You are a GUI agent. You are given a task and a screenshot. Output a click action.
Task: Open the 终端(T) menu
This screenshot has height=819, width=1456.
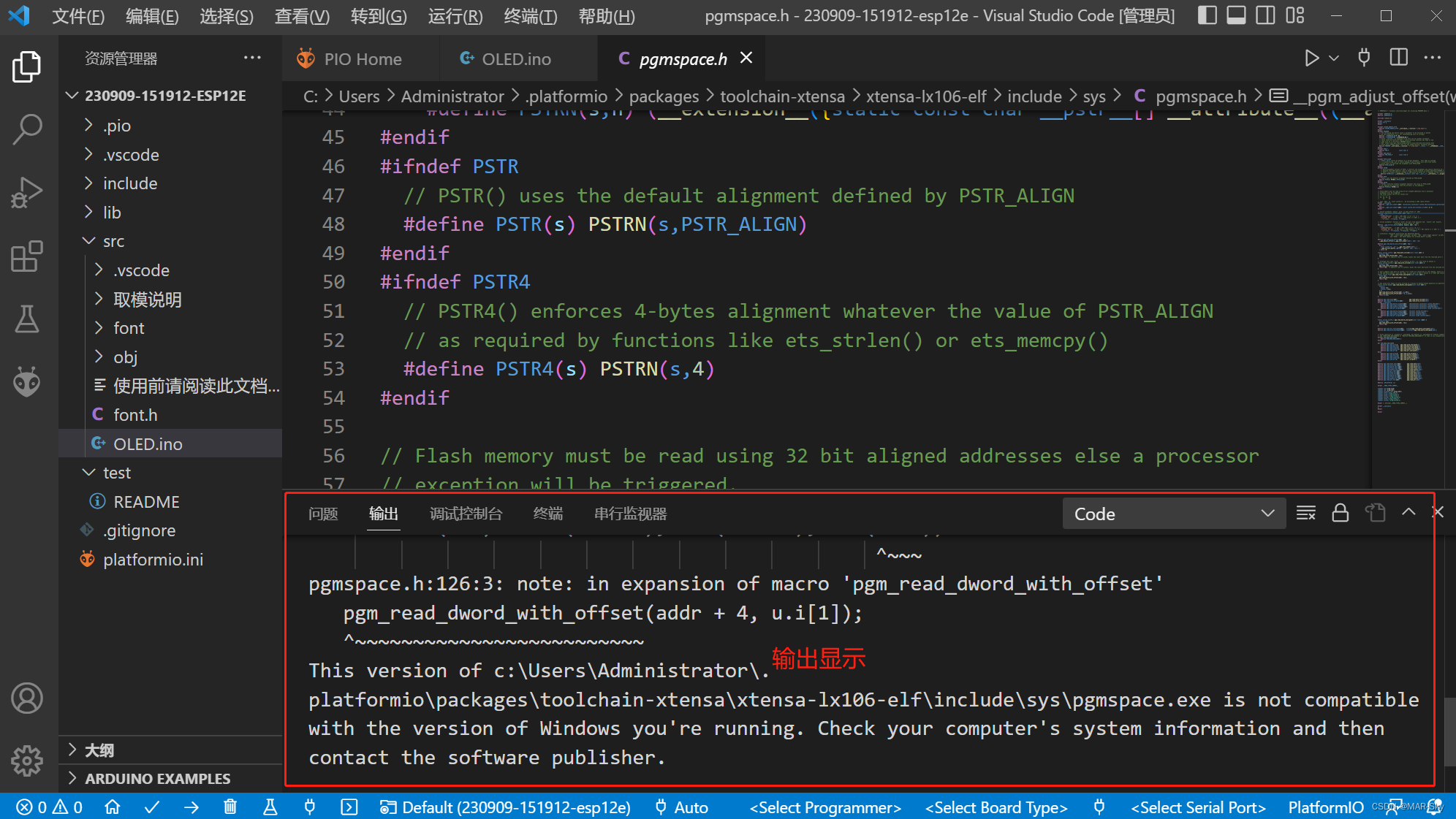pos(530,16)
